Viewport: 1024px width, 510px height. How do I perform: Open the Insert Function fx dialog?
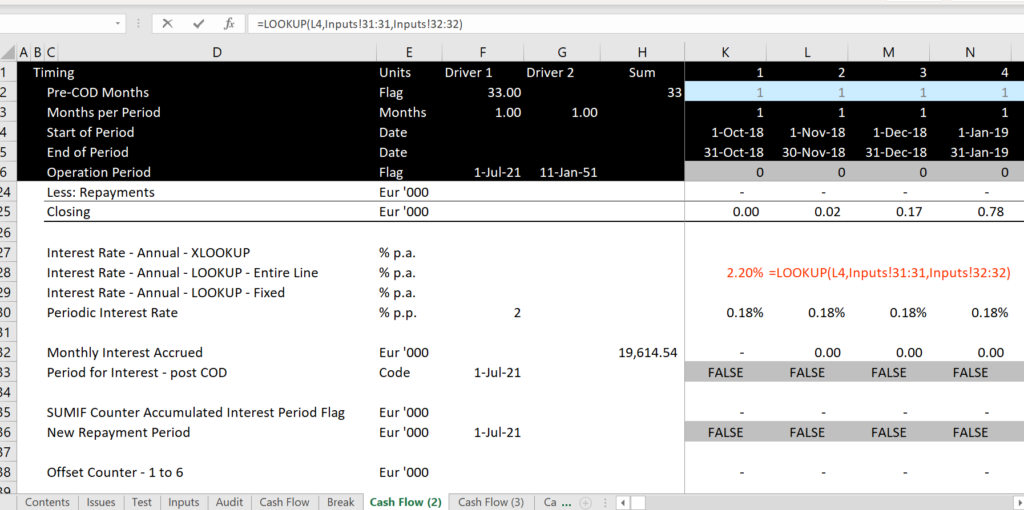229,23
